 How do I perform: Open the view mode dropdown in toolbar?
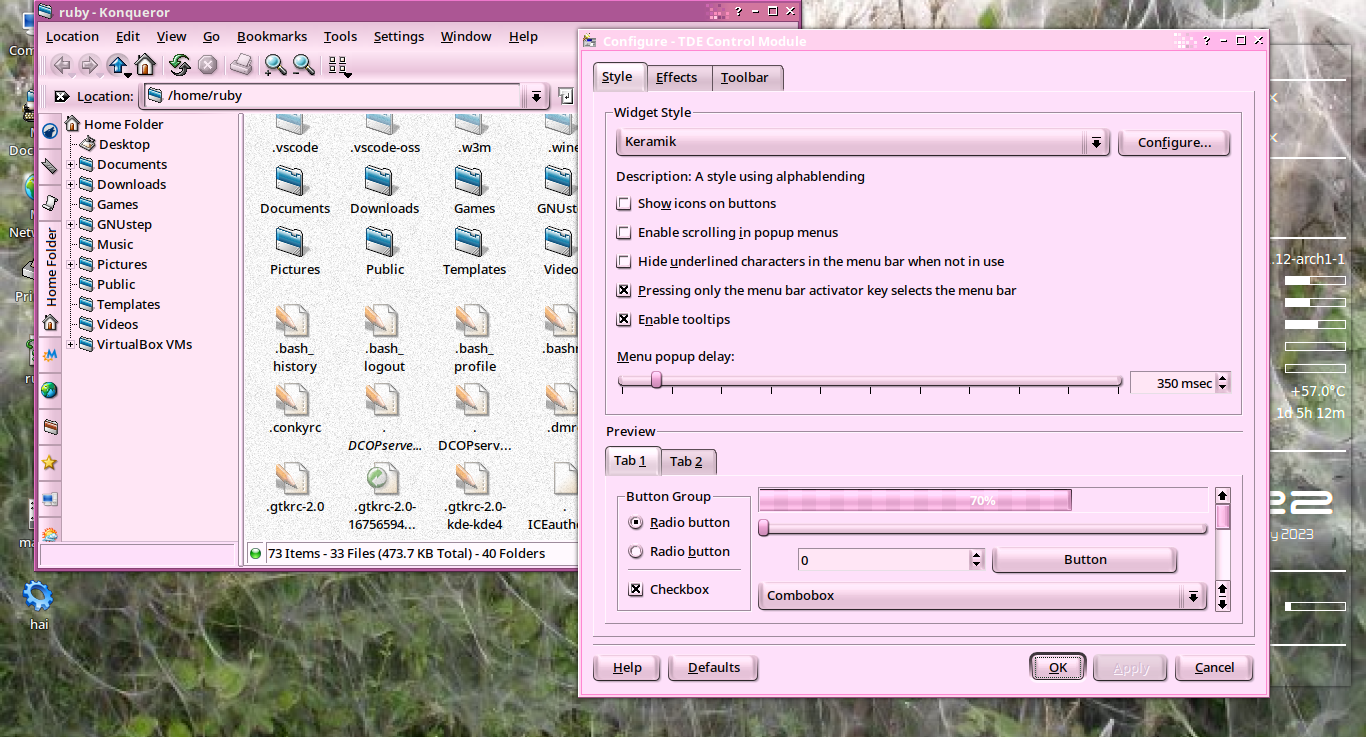pos(339,66)
